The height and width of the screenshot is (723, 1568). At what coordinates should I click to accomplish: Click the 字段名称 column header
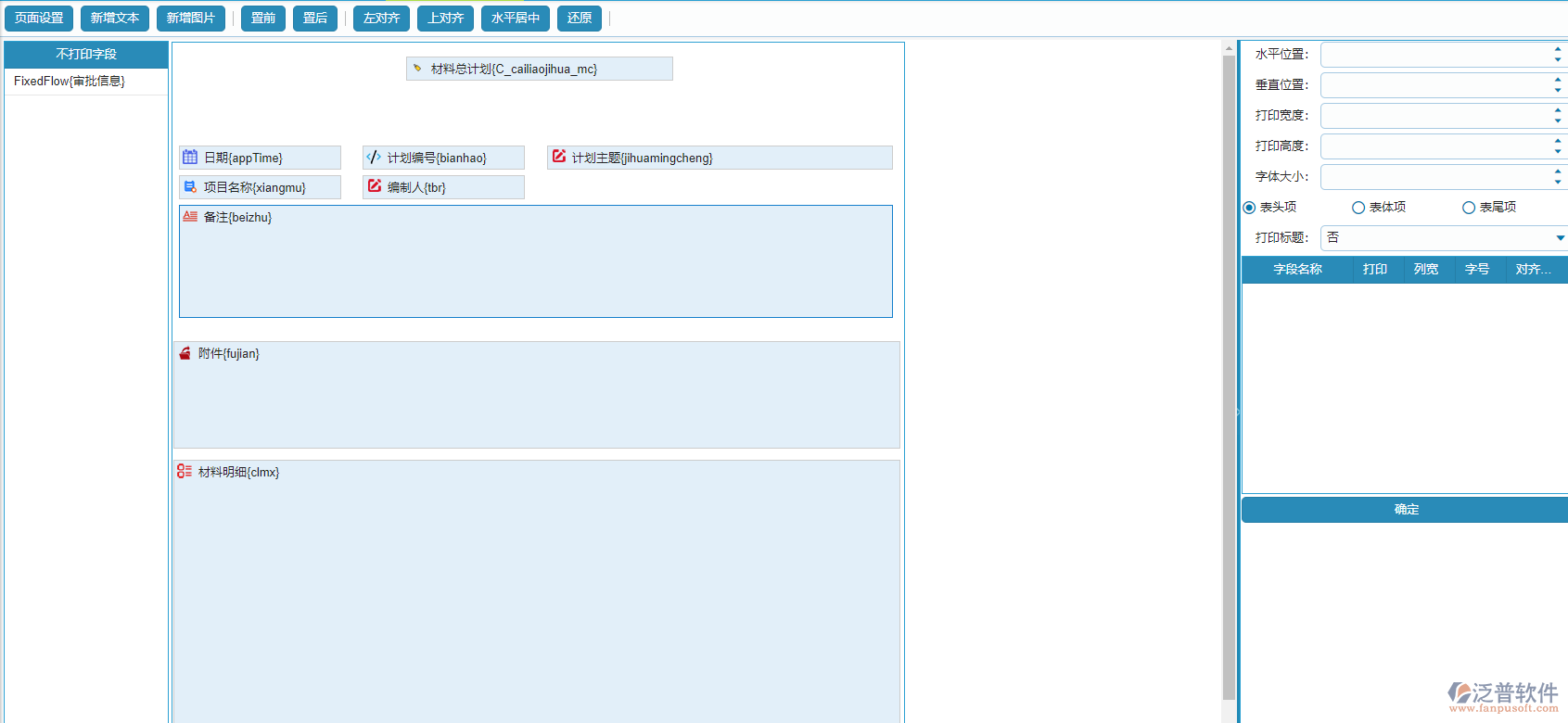point(1297,270)
